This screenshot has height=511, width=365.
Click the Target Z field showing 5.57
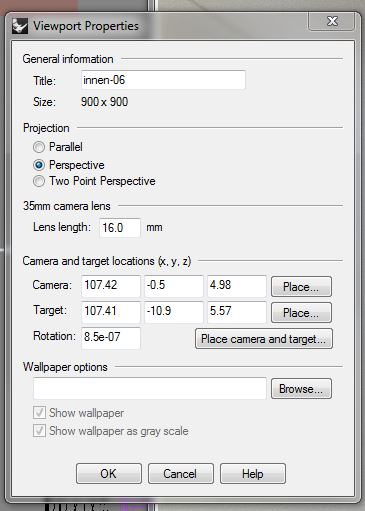(x=237, y=312)
